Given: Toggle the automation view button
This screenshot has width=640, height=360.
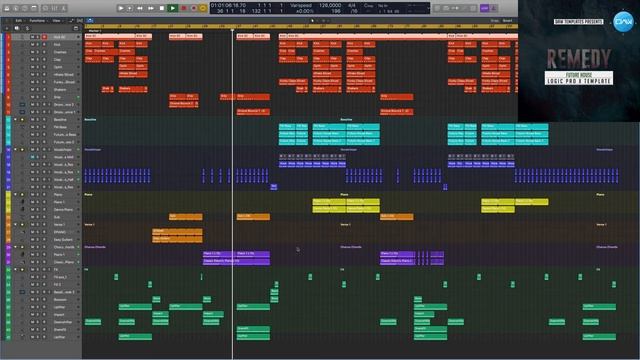Looking at the screenshot, I should click(x=71, y=20).
